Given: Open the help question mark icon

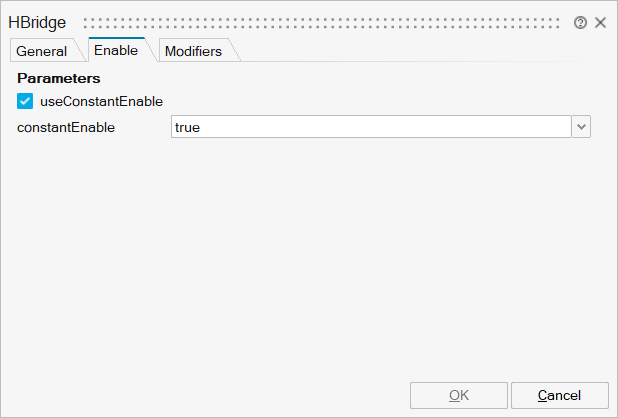Looking at the screenshot, I should [x=580, y=22].
